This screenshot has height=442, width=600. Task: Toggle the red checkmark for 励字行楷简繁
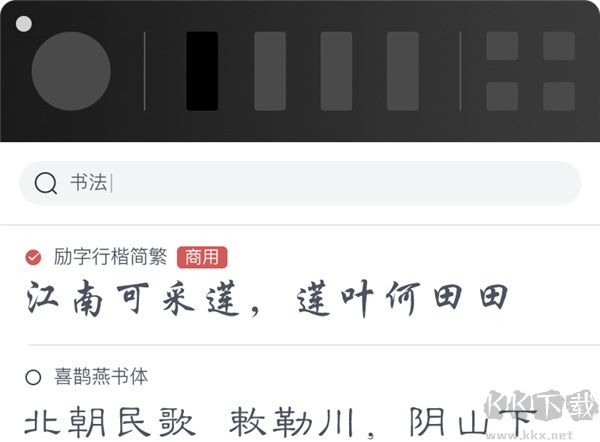pos(33,257)
